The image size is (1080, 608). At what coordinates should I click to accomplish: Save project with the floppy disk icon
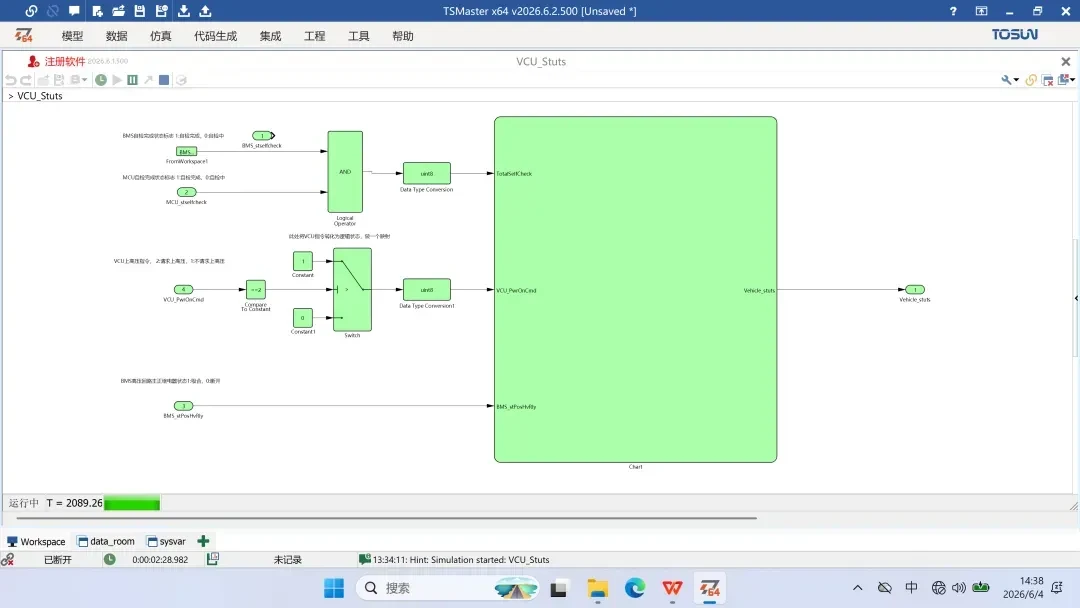140,11
